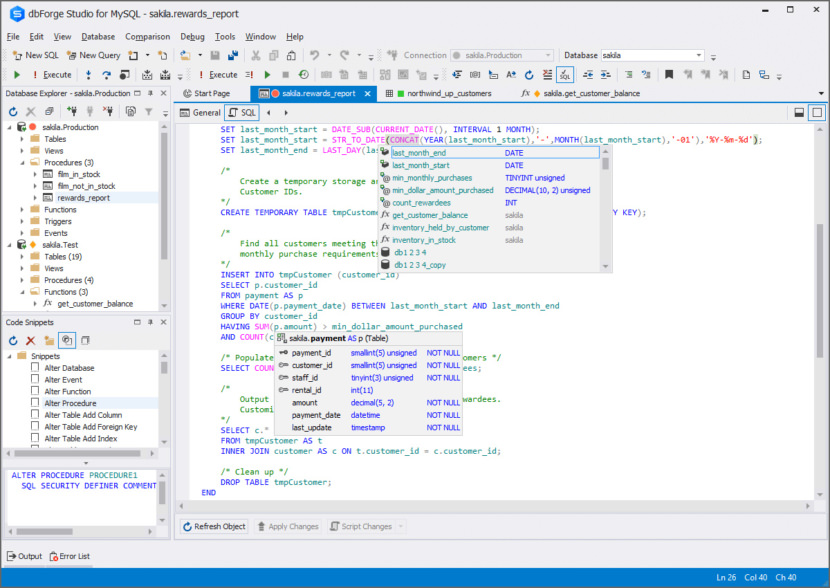Image resolution: width=830 pixels, height=588 pixels.
Task: Execute the rewards_report script
Action: pos(16,74)
